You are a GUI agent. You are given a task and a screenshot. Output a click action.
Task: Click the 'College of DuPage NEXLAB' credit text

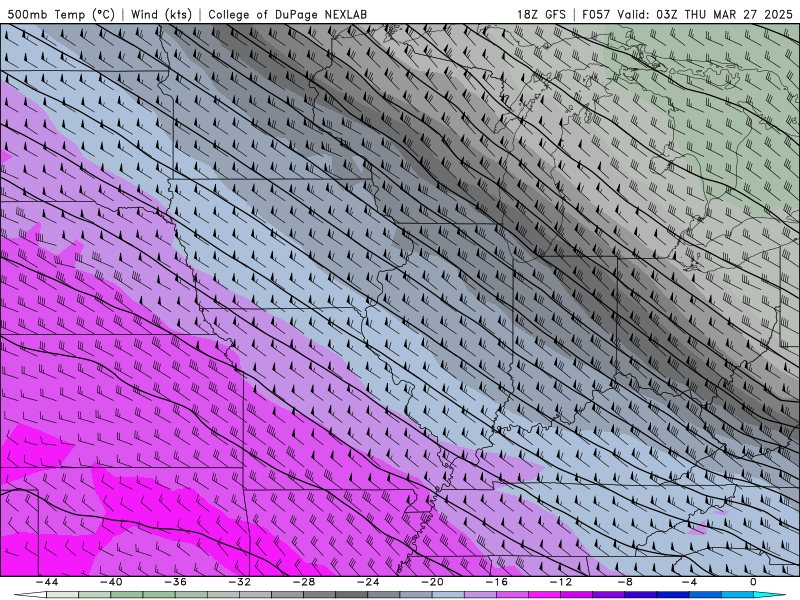287,14
